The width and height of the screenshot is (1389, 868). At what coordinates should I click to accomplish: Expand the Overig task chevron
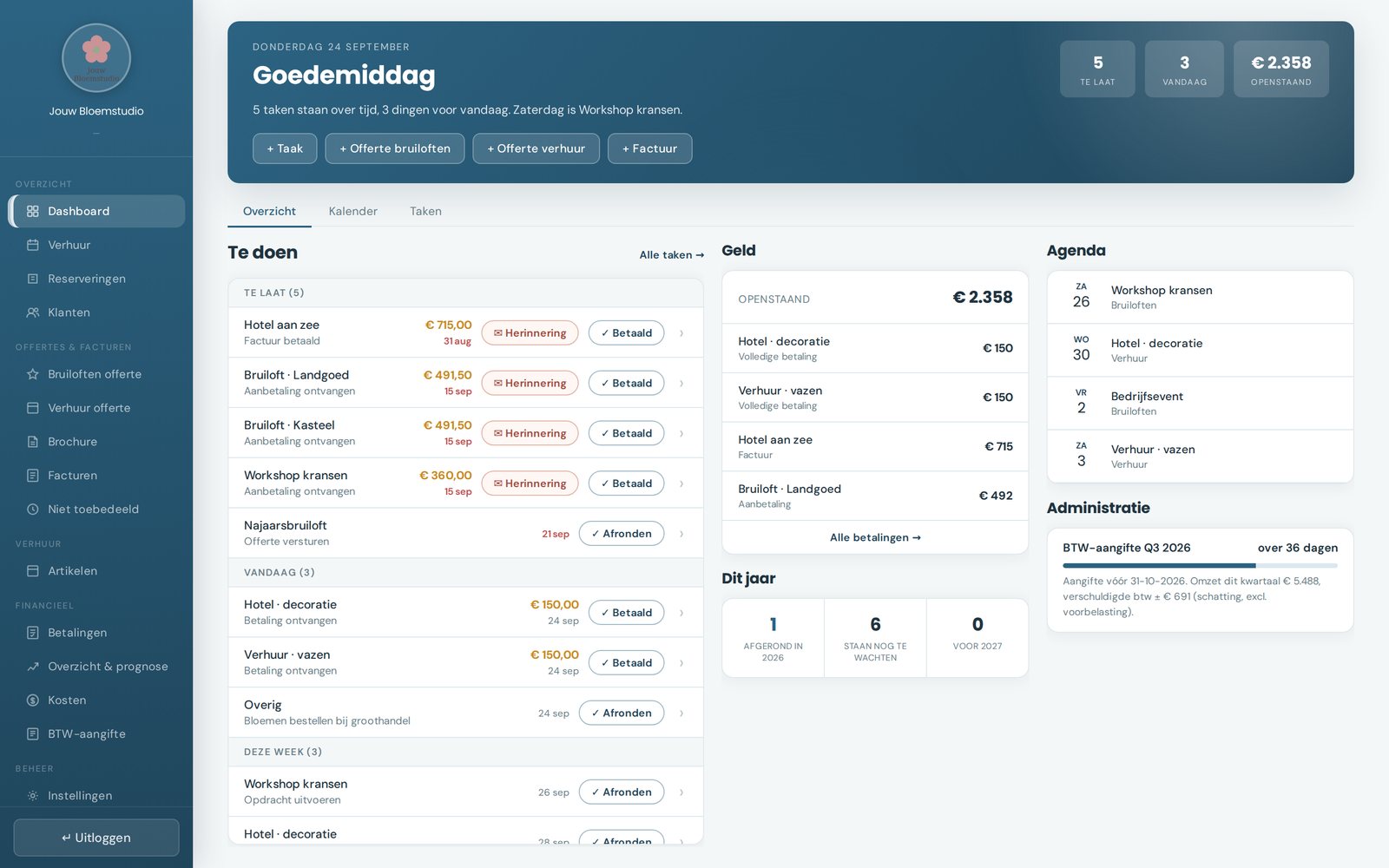point(681,713)
